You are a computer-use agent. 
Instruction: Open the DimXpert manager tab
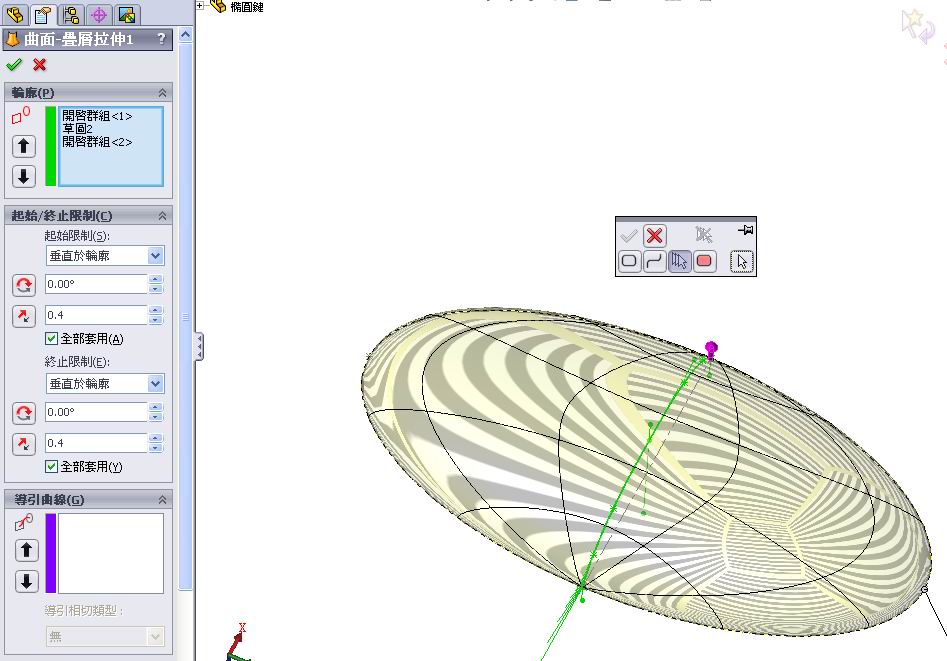pos(99,15)
